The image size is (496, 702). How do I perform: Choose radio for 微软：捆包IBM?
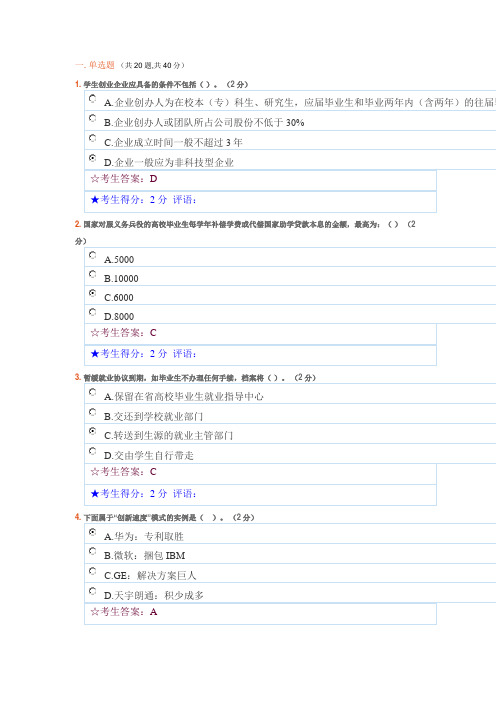(93, 551)
